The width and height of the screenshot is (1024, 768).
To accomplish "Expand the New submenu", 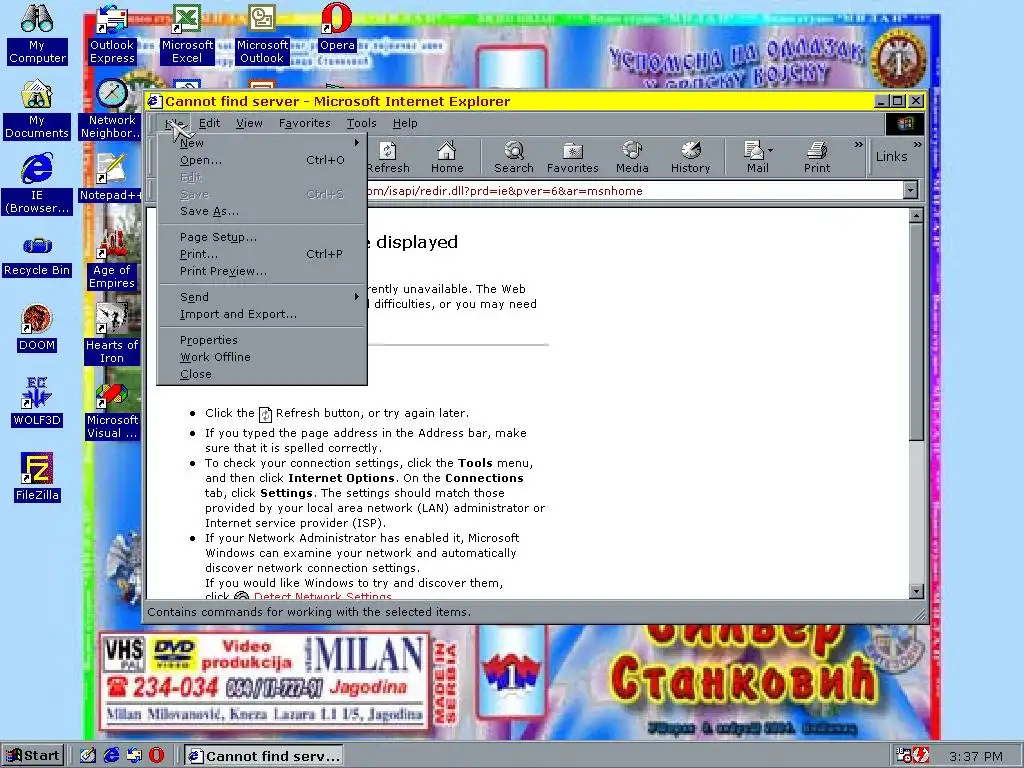I will click(262, 142).
